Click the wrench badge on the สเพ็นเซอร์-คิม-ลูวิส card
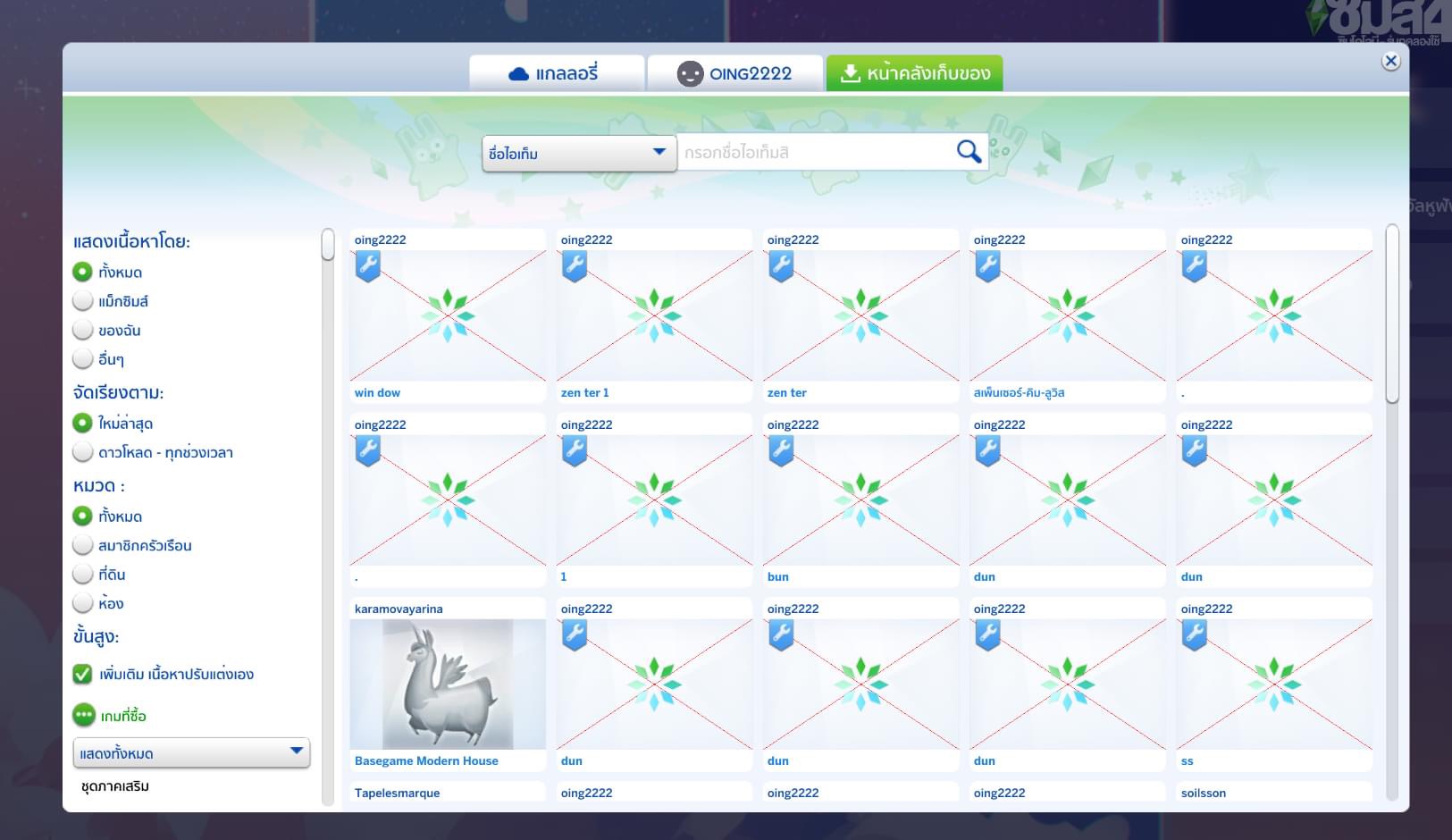Image resolution: width=1452 pixels, height=840 pixels. coord(987,266)
